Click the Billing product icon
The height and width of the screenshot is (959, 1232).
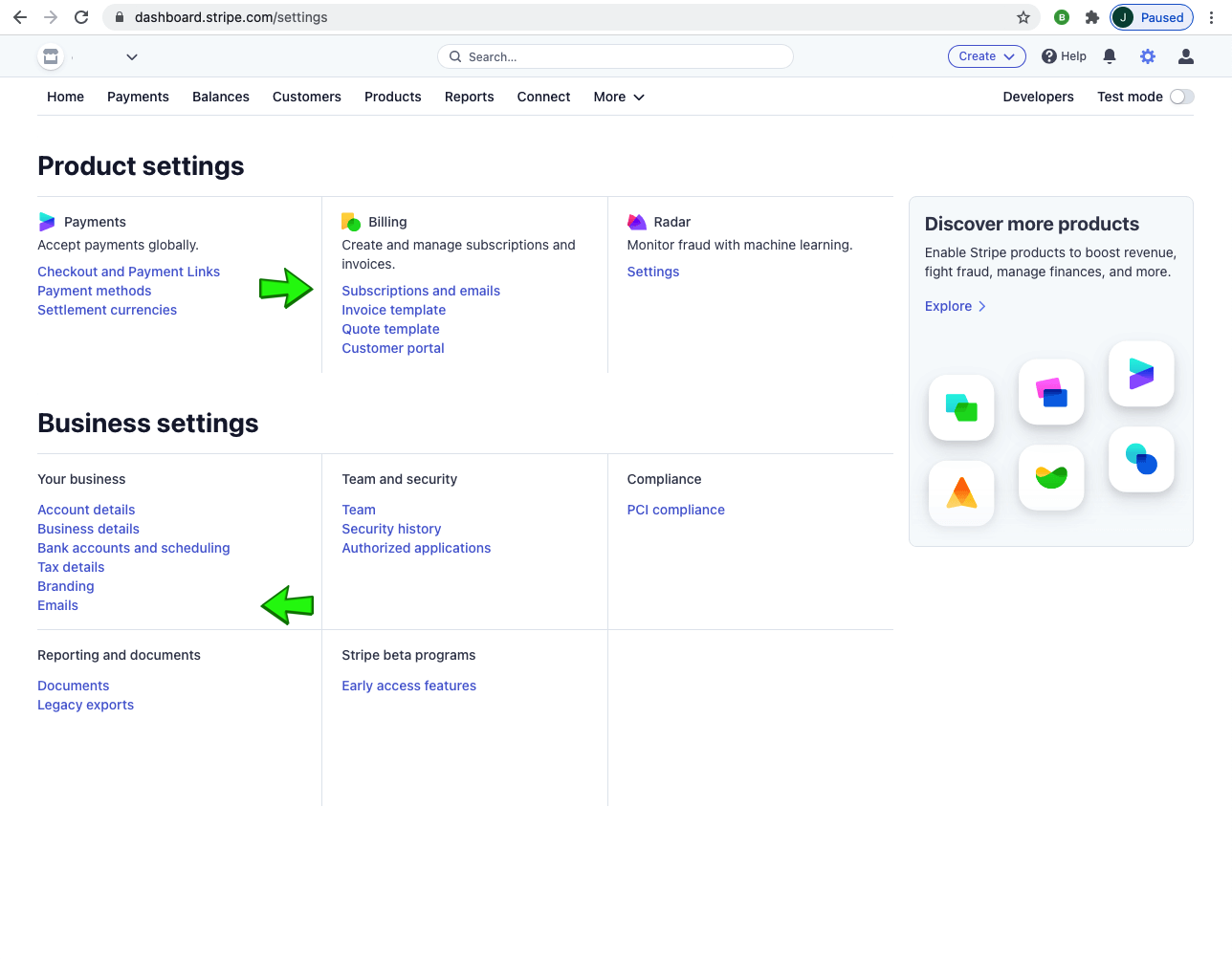point(351,222)
